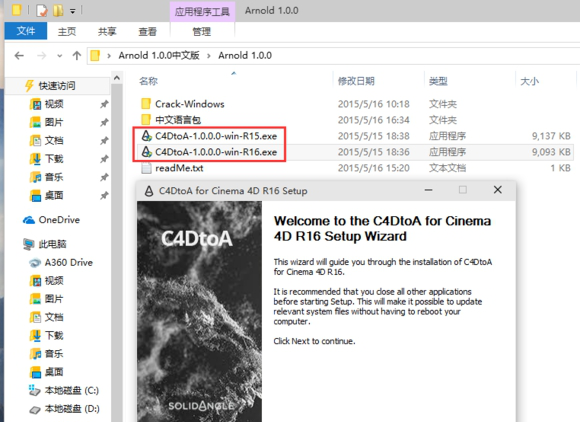Click New folder icon in quick access toolbar
The image size is (580, 438).
[58, 10]
